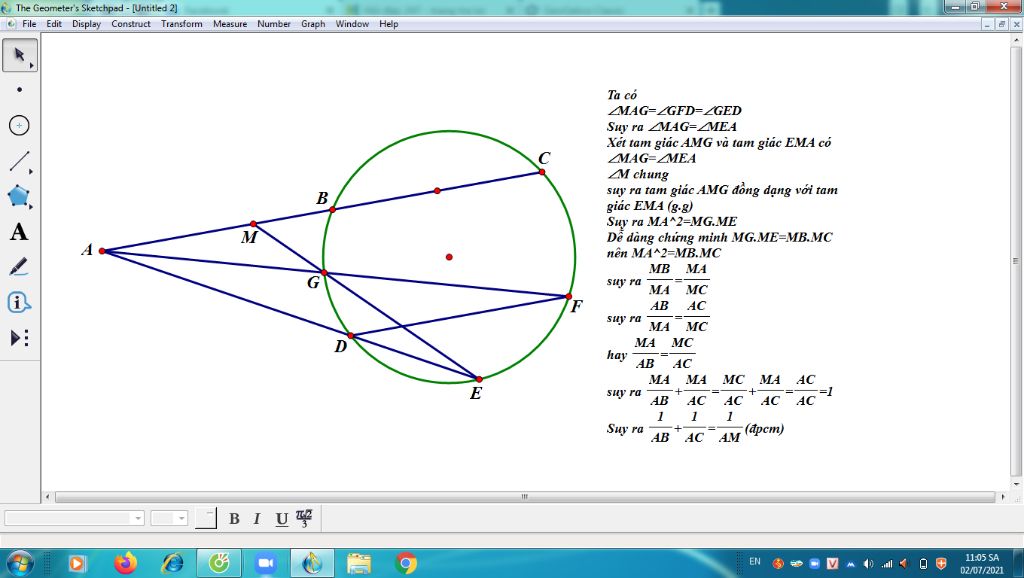Screen dimensions: 1024x578
Task: Click the horizontal scrollbar right arrow
Action: tap(1003, 497)
